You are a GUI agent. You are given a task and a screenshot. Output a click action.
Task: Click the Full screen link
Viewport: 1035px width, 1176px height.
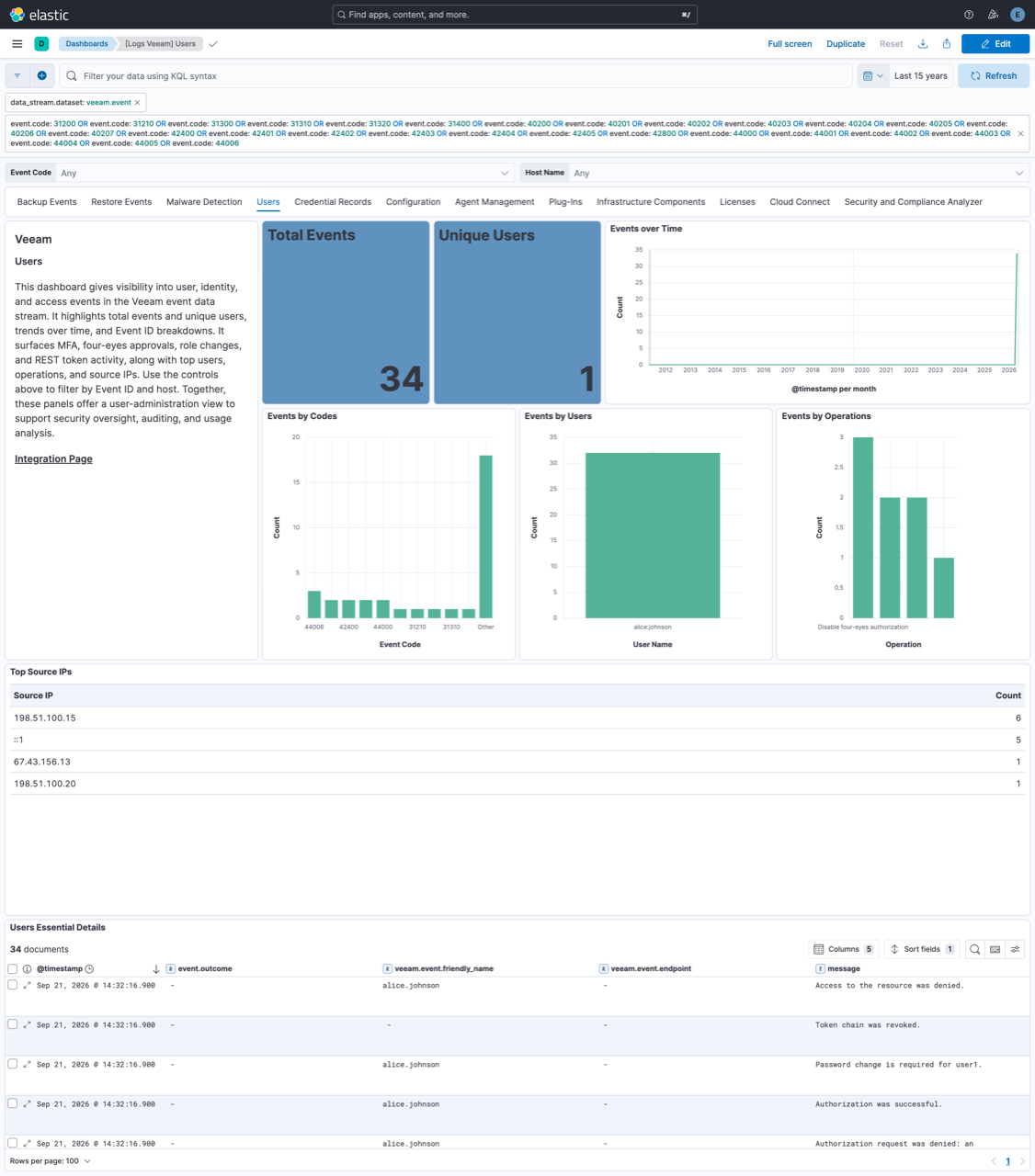(790, 44)
